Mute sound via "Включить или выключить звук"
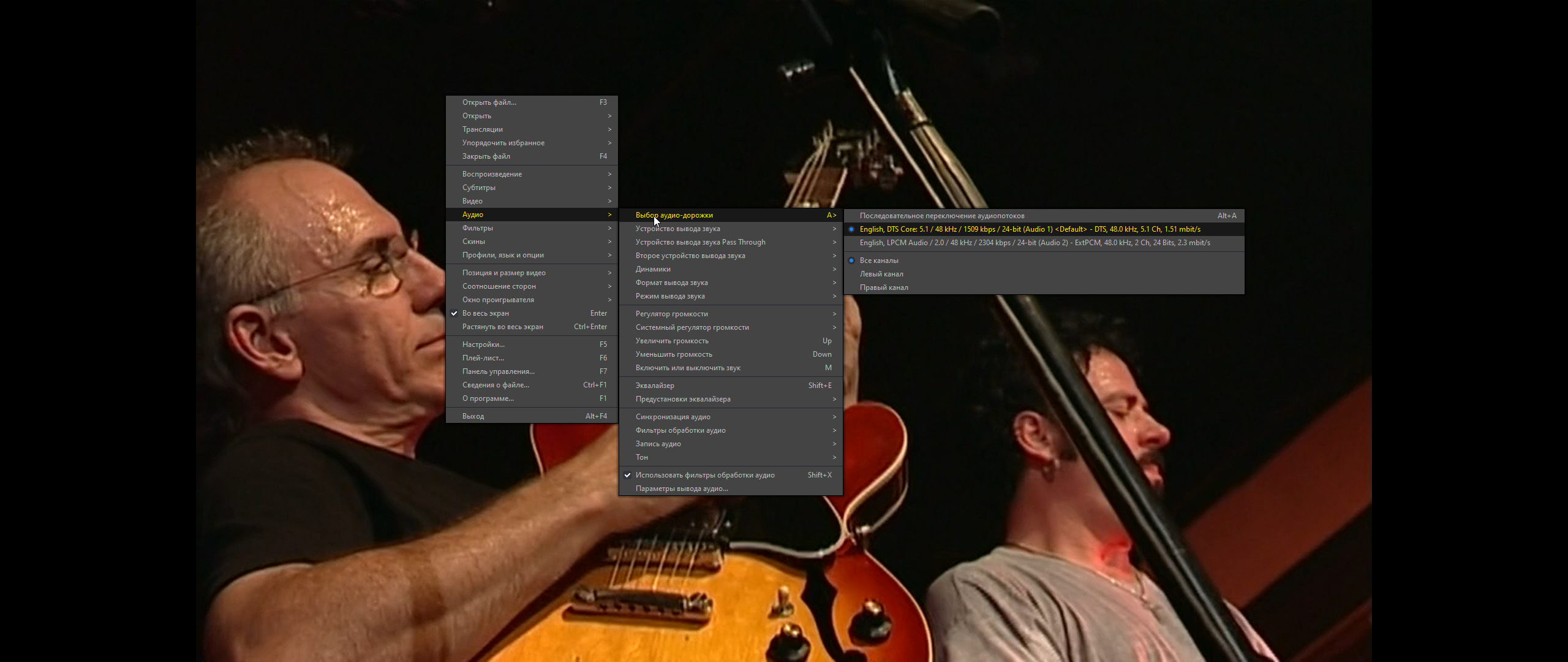 pyautogui.click(x=688, y=367)
